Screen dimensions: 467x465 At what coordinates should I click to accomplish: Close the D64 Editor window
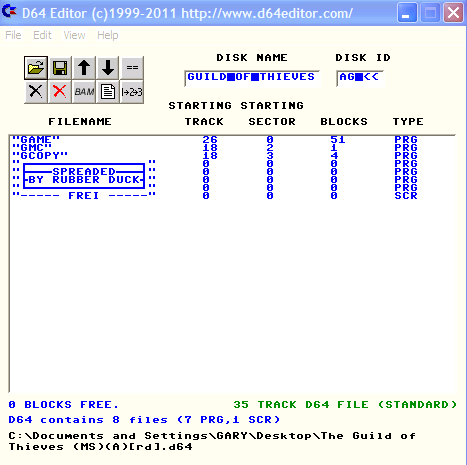point(453,13)
